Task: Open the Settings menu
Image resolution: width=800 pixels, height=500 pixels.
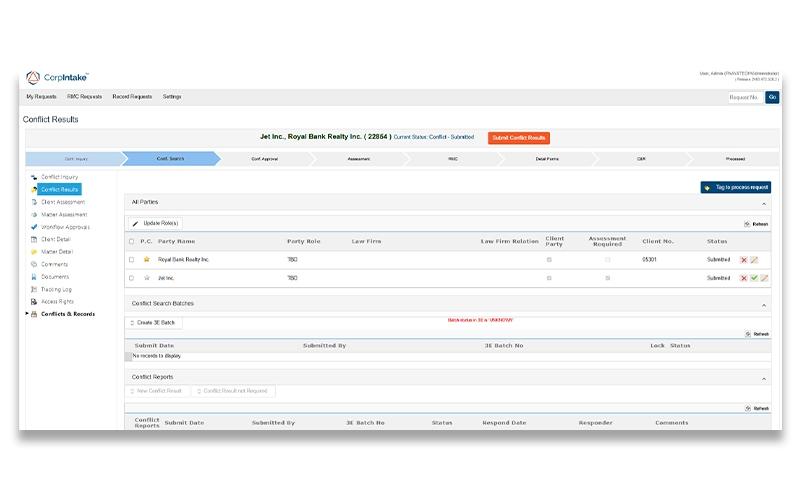Action: [x=172, y=96]
